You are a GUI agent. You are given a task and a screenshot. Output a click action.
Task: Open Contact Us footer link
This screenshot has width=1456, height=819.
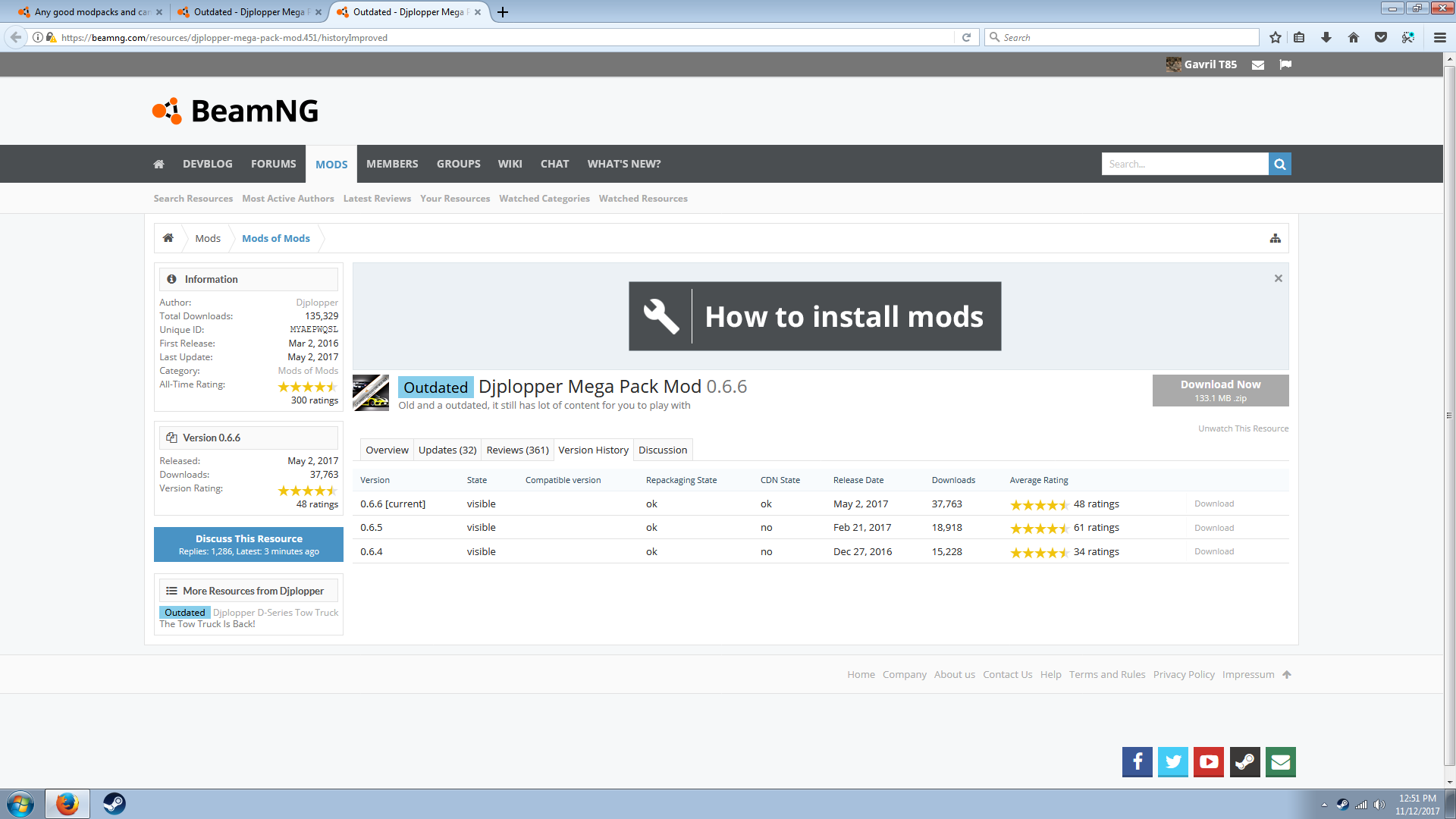click(x=1007, y=675)
